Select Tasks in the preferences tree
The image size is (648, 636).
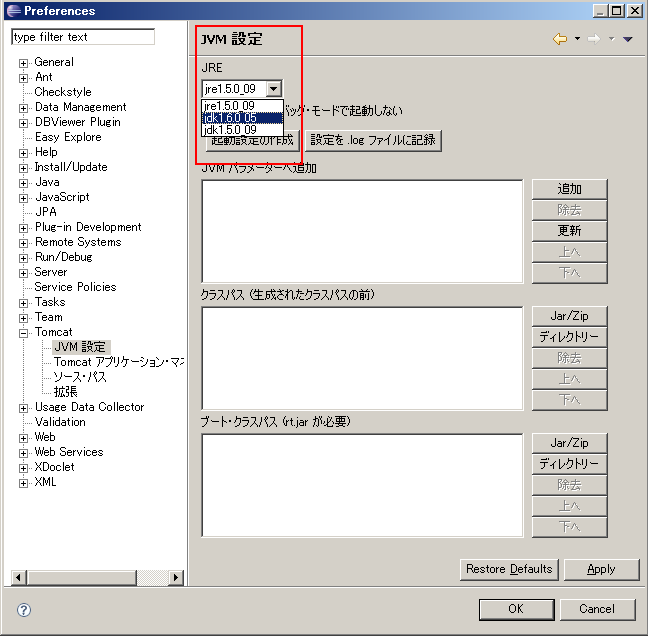(50, 302)
